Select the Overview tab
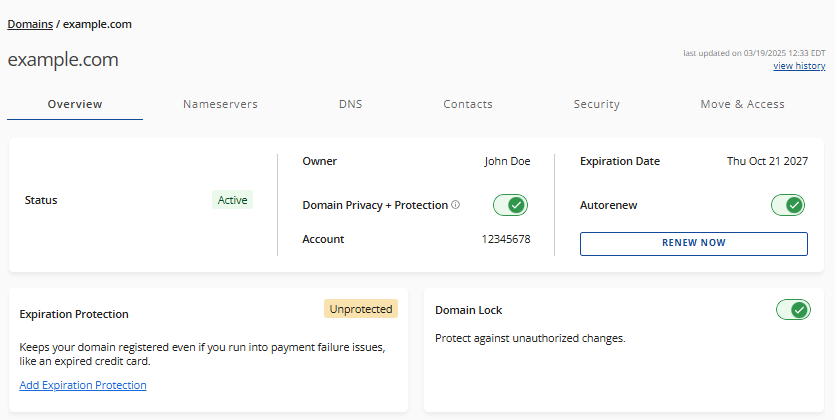The image size is (835, 420). (x=75, y=104)
